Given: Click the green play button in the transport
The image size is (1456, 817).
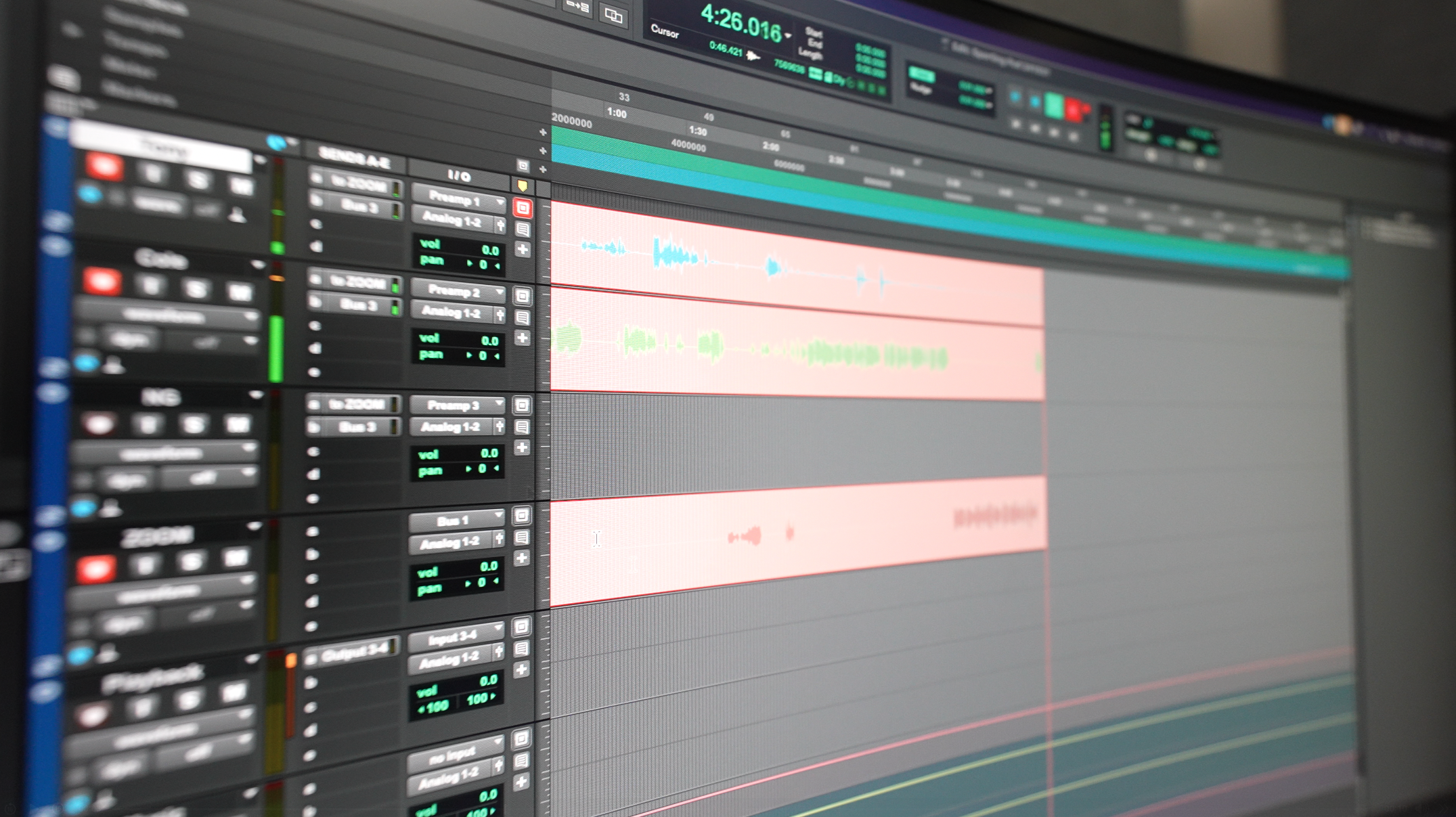Looking at the screenshot, I should coord(1053,106).
